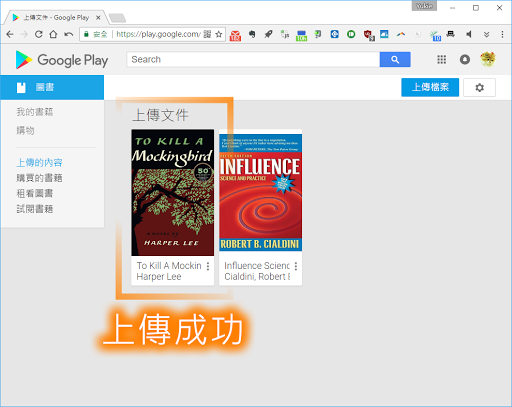Open the QR code icon in address bar
512x407 pixels.
point(207,34)
